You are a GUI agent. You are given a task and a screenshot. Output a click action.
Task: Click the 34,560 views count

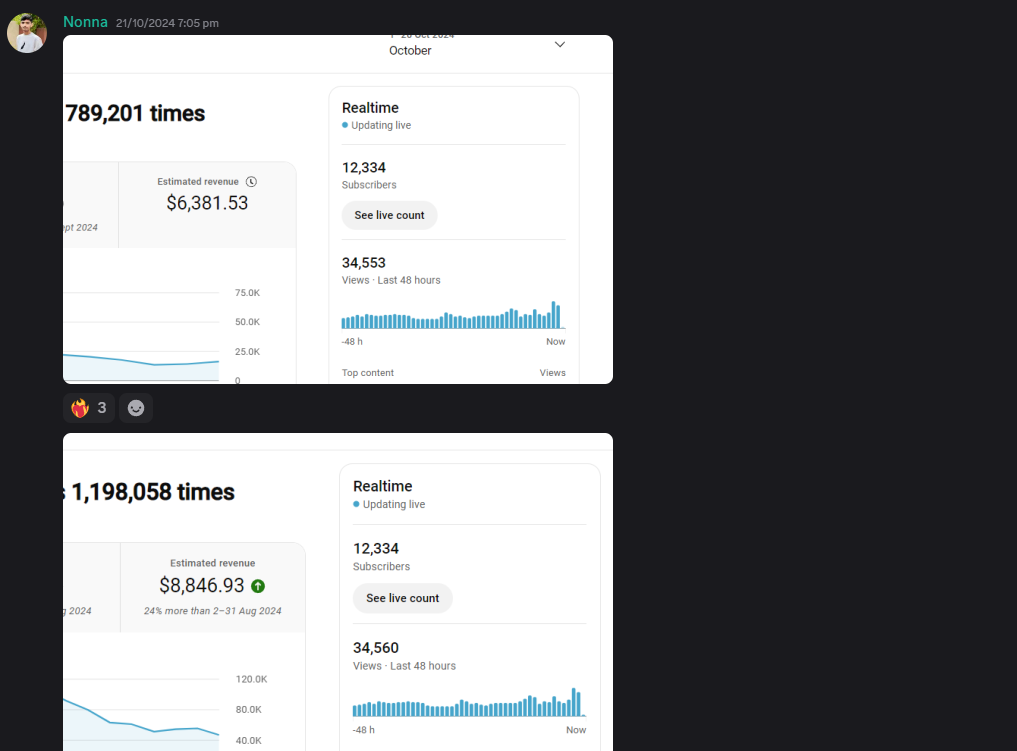click(x=376, y=648)
